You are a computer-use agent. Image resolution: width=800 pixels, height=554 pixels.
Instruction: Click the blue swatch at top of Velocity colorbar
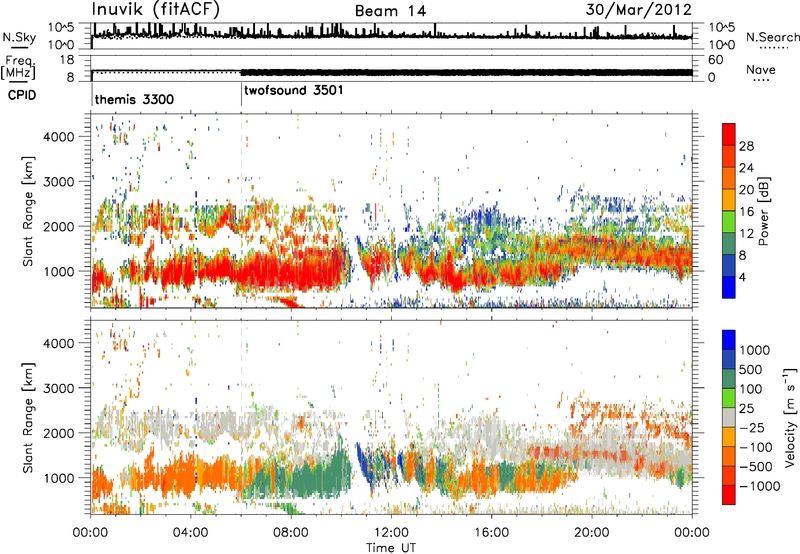point(729,340)
